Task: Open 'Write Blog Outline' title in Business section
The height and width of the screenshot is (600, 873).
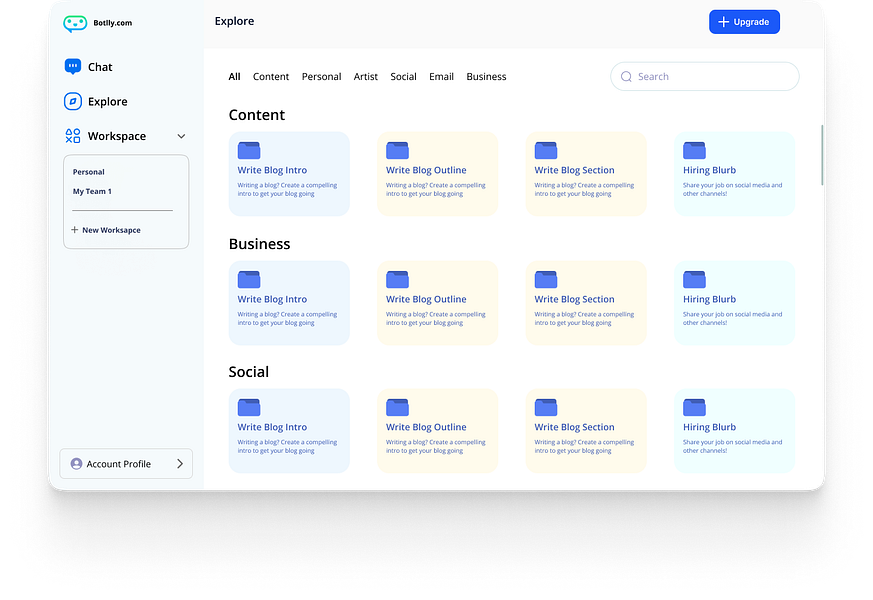Action: pyautogui.click(x=426, y=299)
